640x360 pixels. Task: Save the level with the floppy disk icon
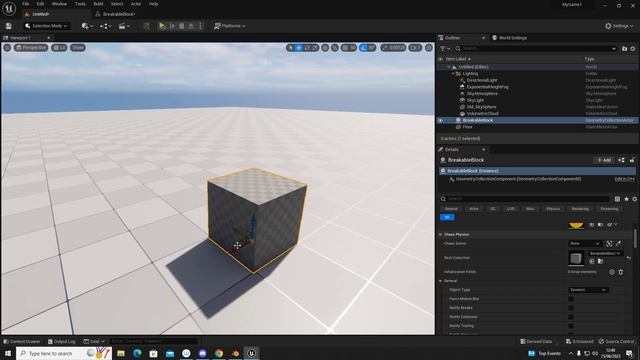(x=9, y=26)
